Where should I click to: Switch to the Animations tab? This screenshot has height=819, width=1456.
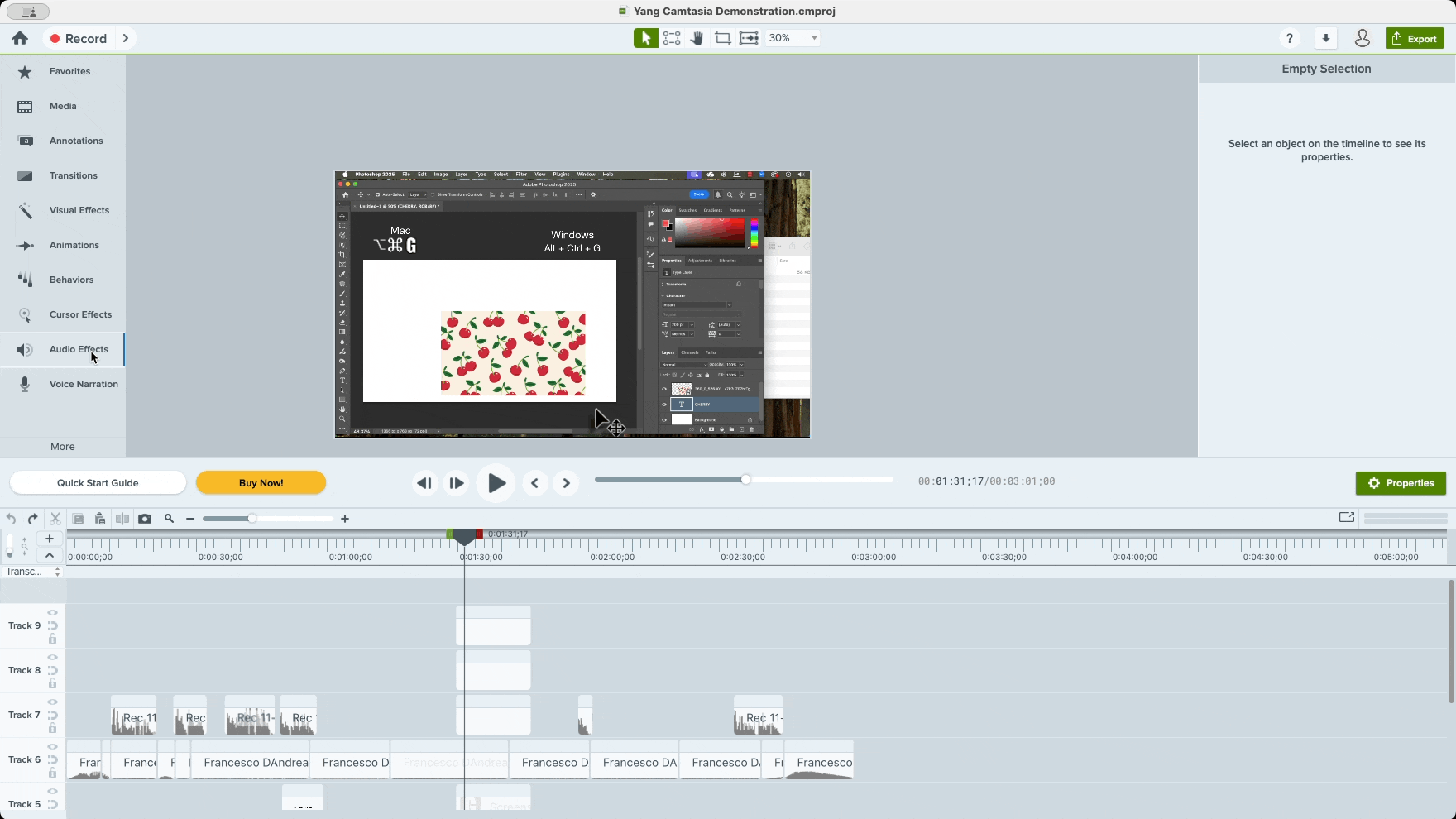point(63,246)
